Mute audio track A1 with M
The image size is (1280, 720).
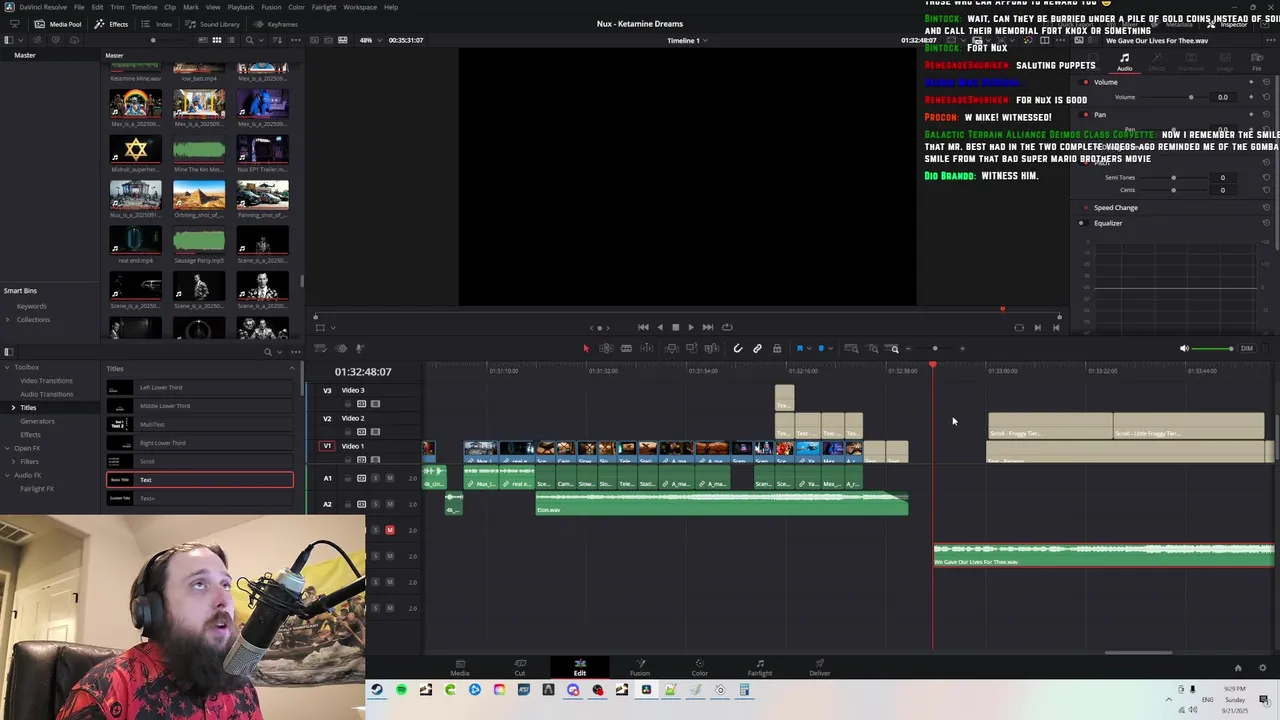pos(389,478)
